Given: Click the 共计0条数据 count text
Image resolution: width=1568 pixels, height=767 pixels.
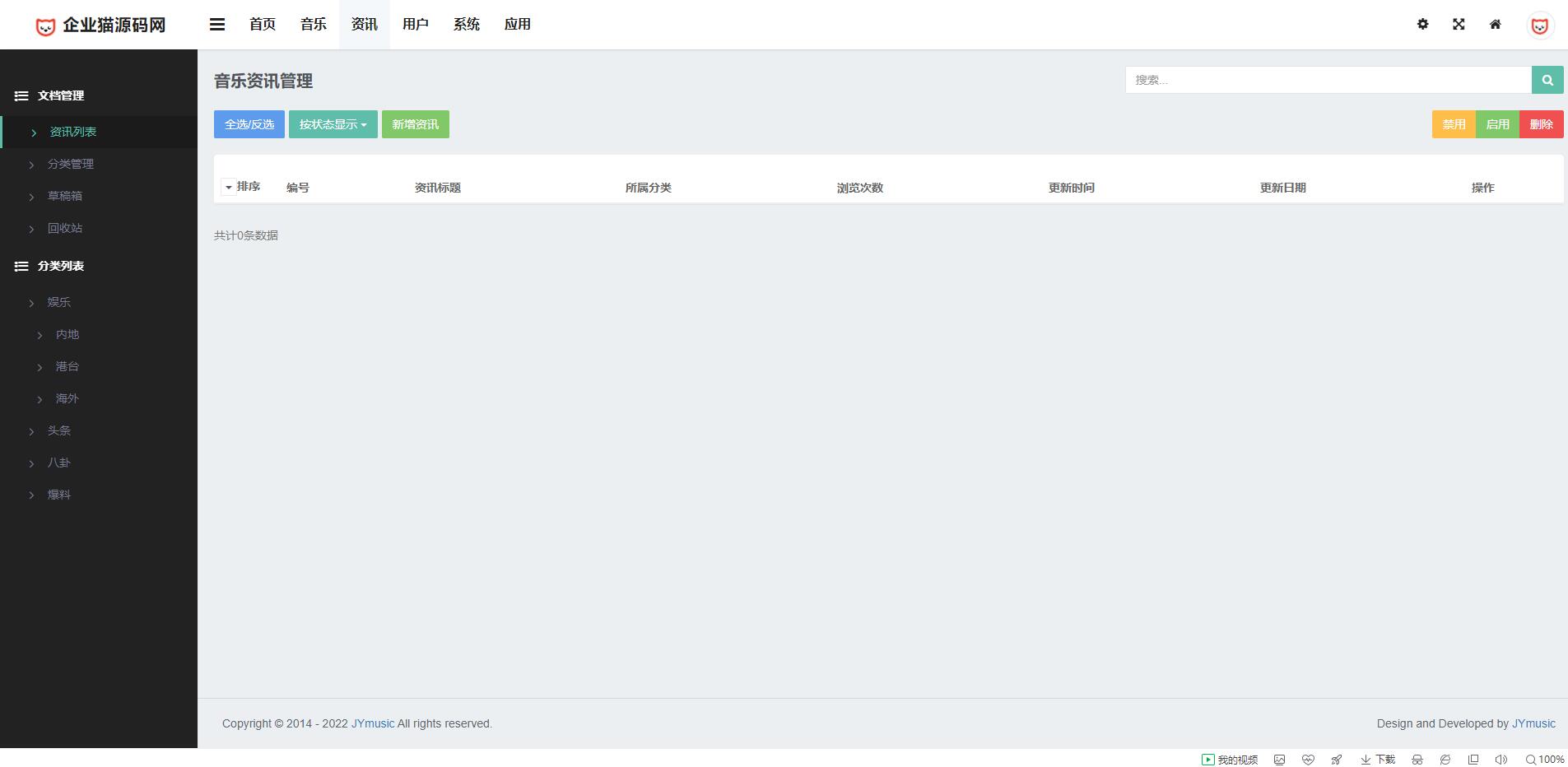Looking at the screenshot, I should 246,235.
